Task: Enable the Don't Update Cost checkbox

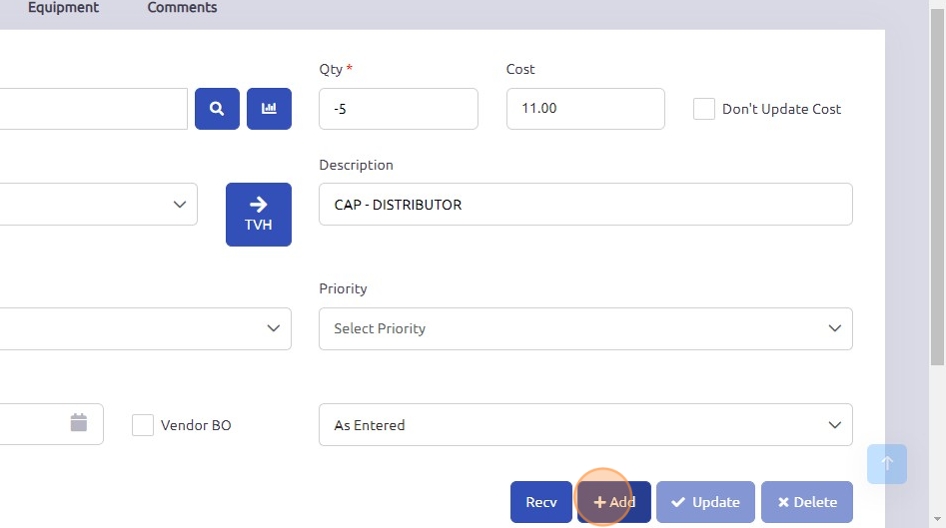Action: [x=704, y=109]
